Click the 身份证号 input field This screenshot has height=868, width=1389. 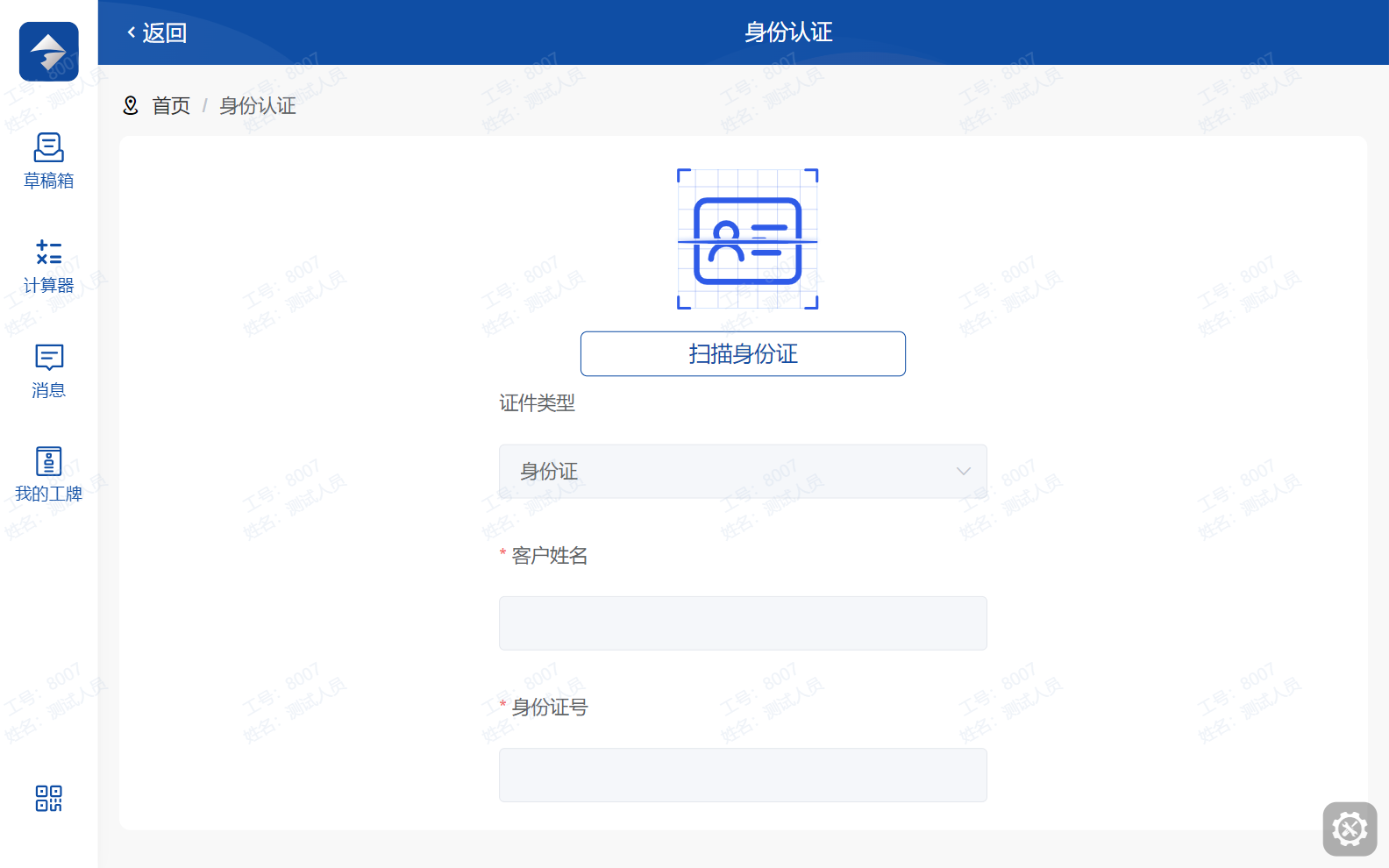click(743, 775)
